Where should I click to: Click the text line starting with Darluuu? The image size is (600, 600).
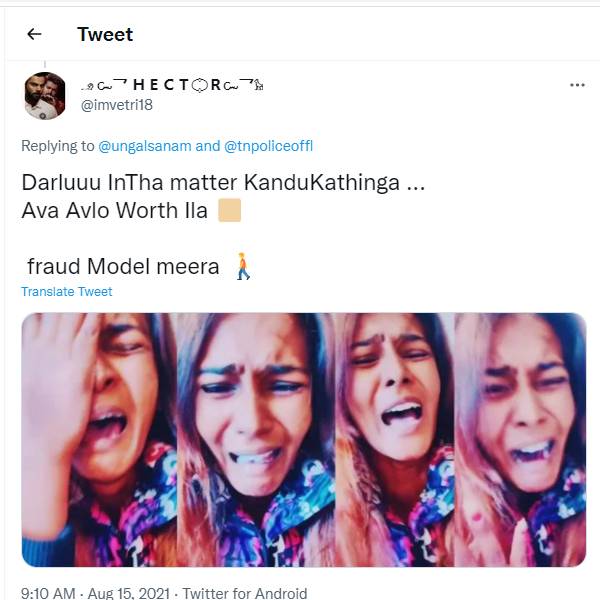point(213,185)
